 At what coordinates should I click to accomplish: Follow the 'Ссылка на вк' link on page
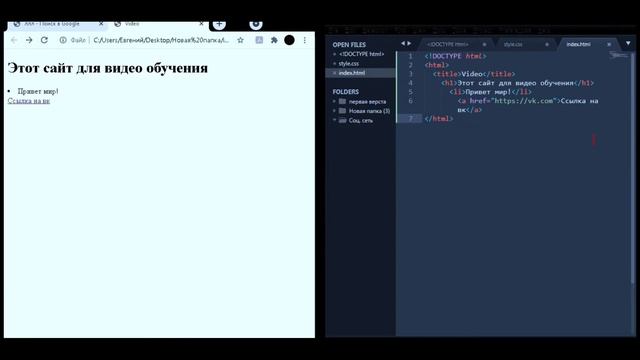pos(29,100)
